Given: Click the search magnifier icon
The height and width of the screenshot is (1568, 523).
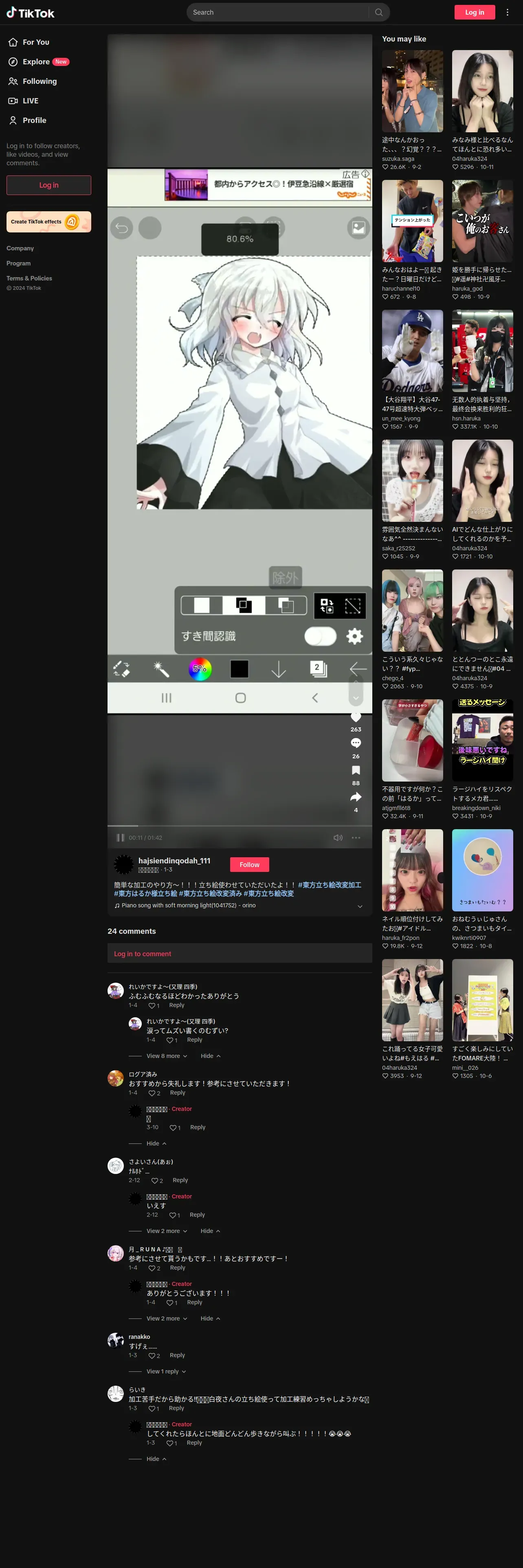Looking at the screenshot, I should (x=379, y=12).
